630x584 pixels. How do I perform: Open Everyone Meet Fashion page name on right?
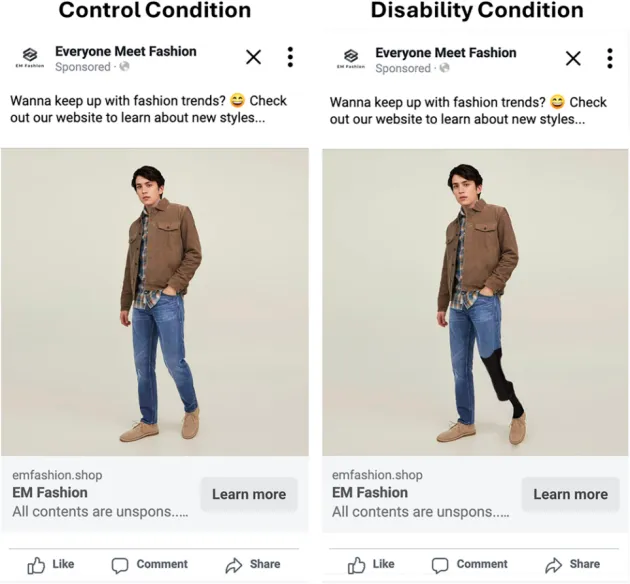[446, 53]
